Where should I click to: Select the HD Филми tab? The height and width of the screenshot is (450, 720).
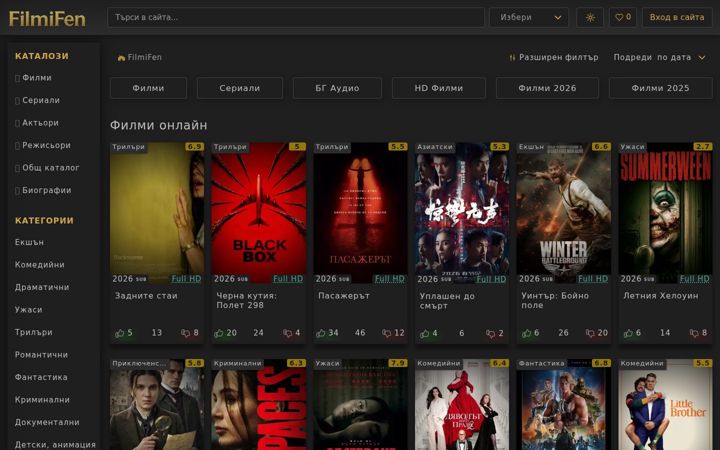pos(439,88)
